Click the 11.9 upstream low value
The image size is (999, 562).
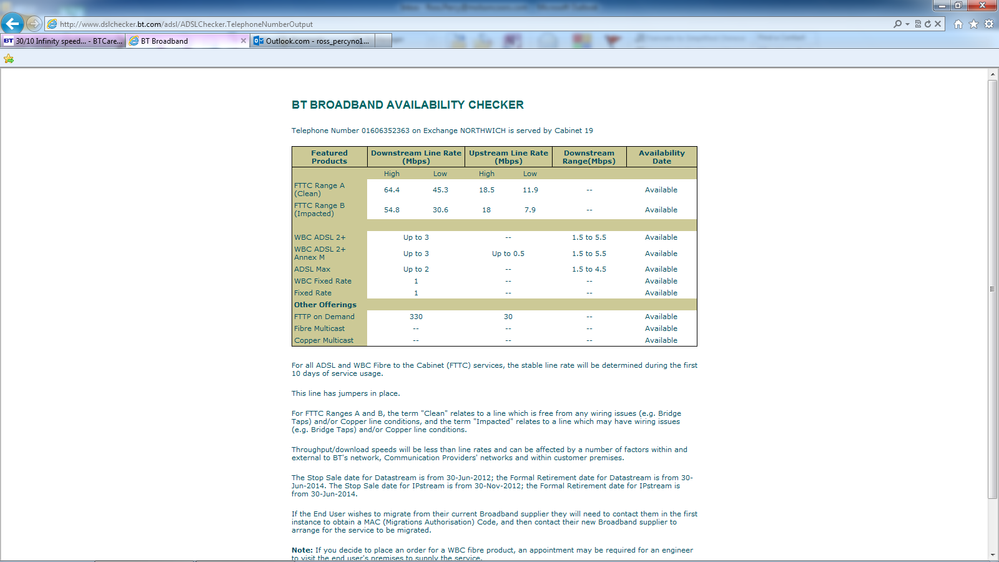point(530,190)
